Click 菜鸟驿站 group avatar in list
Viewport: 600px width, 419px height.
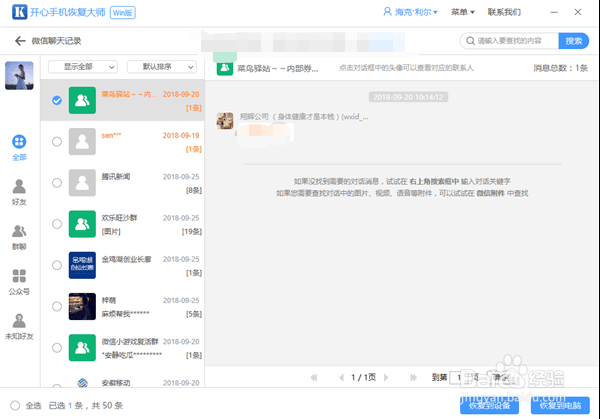tap(82, 100)
